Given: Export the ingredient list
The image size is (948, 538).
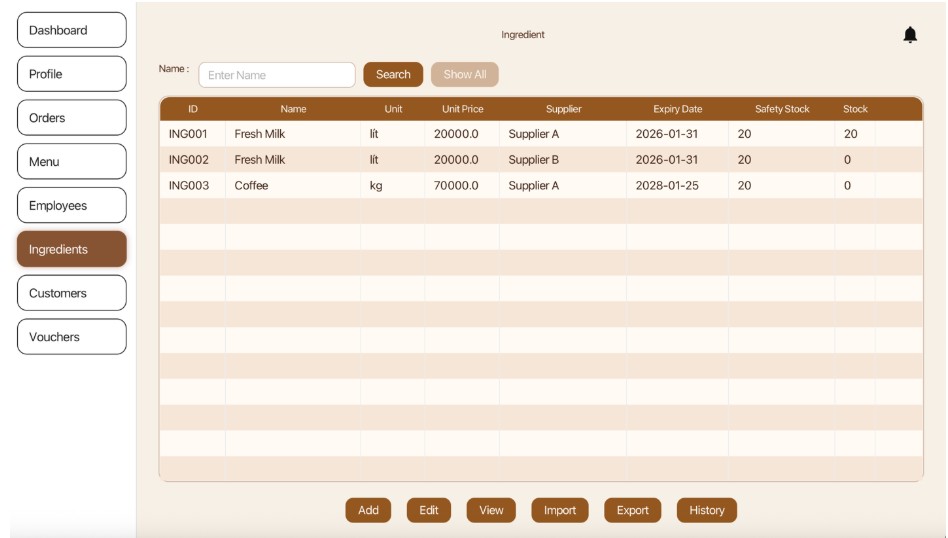Looking at the screenshot, I should tap(632, 510).
